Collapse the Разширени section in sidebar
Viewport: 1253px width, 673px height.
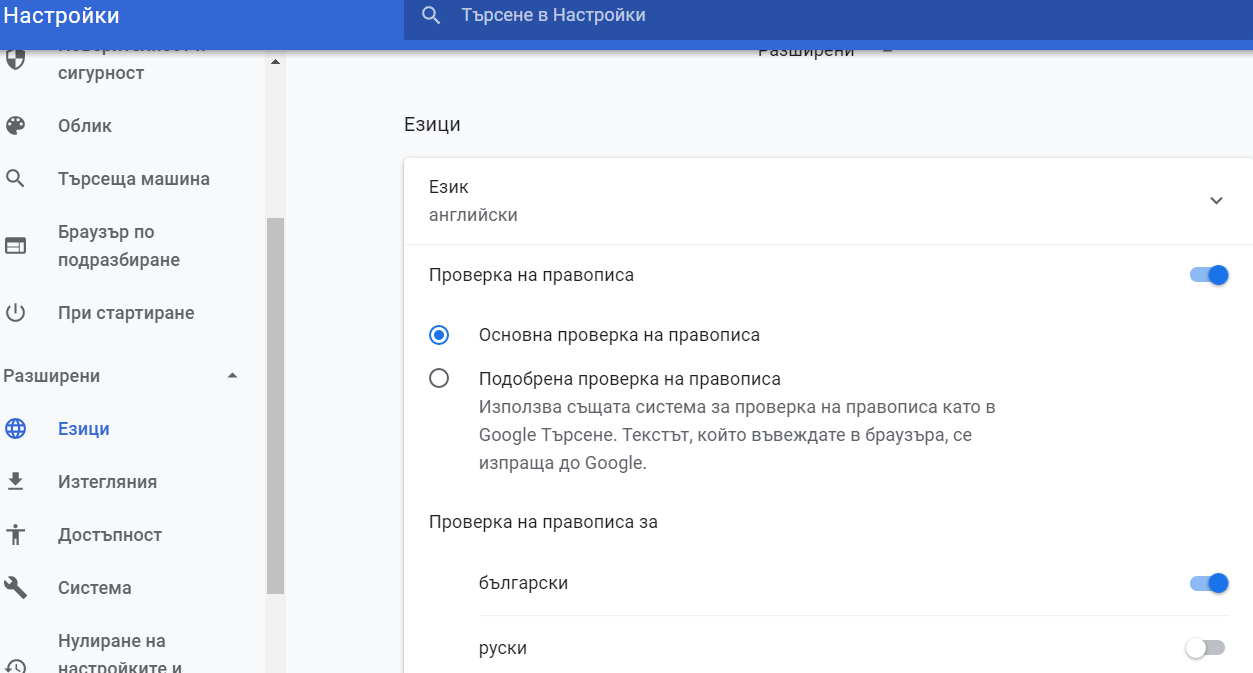coord(232,376)
